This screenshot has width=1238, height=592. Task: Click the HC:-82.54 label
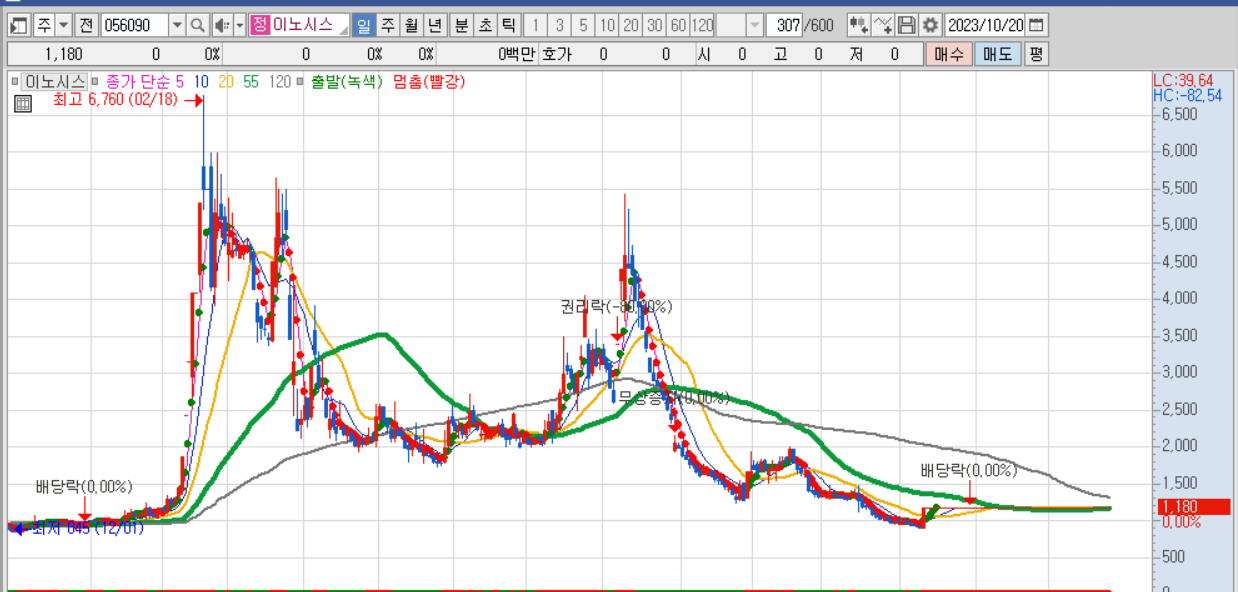coord(1187,95)
